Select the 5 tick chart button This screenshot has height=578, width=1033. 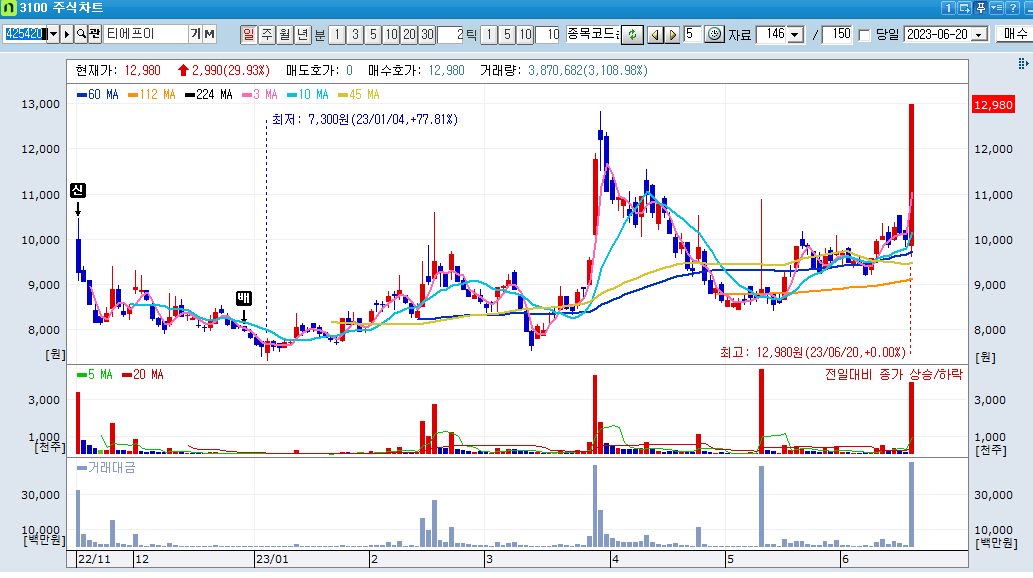tap(507, 34)
